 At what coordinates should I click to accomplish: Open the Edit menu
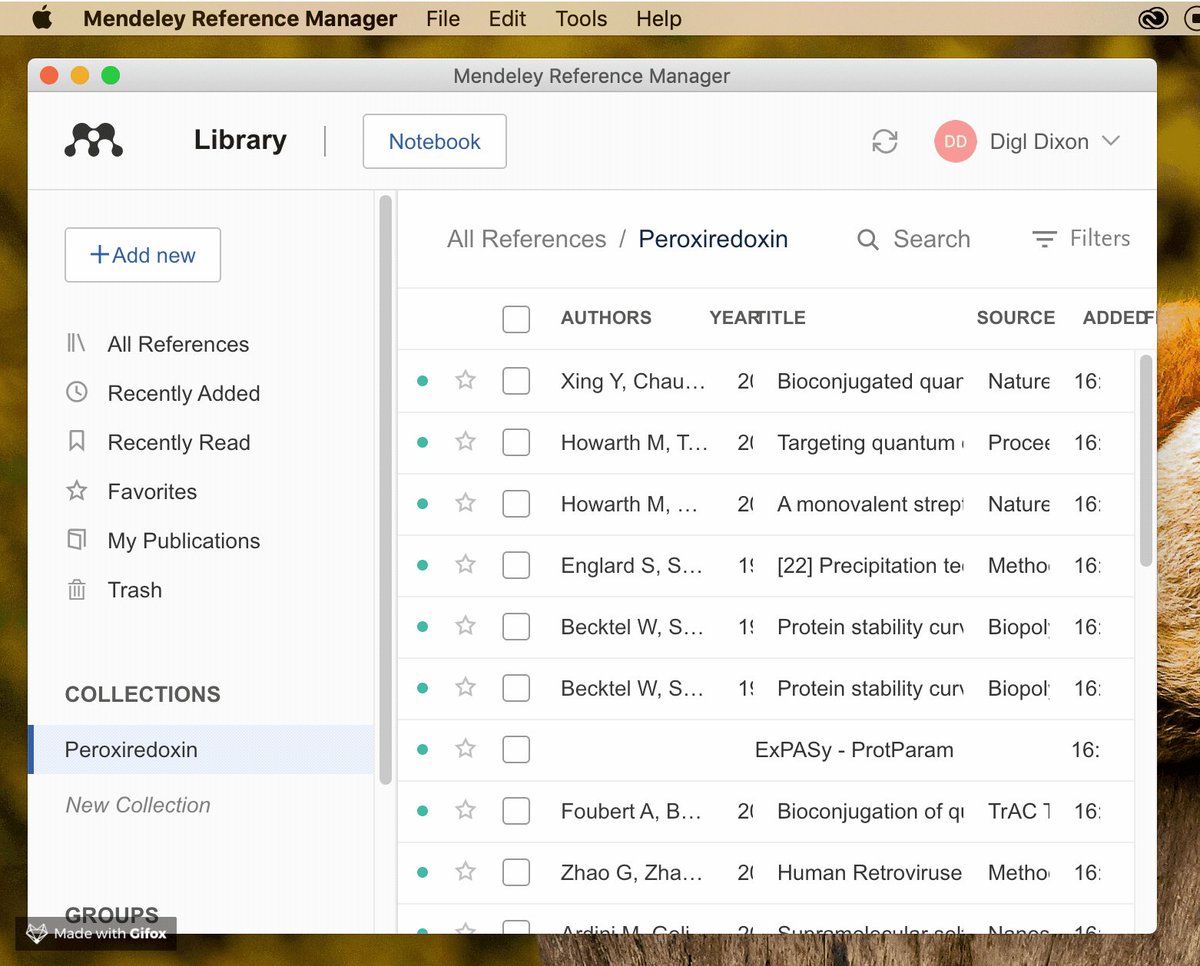coord(507,18)
